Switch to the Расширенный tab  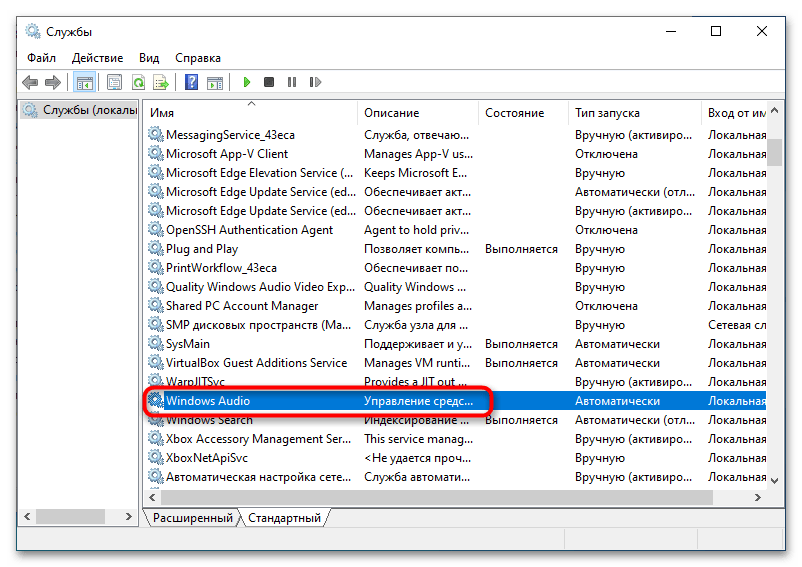pyautogui.click(x=192, y=518)
